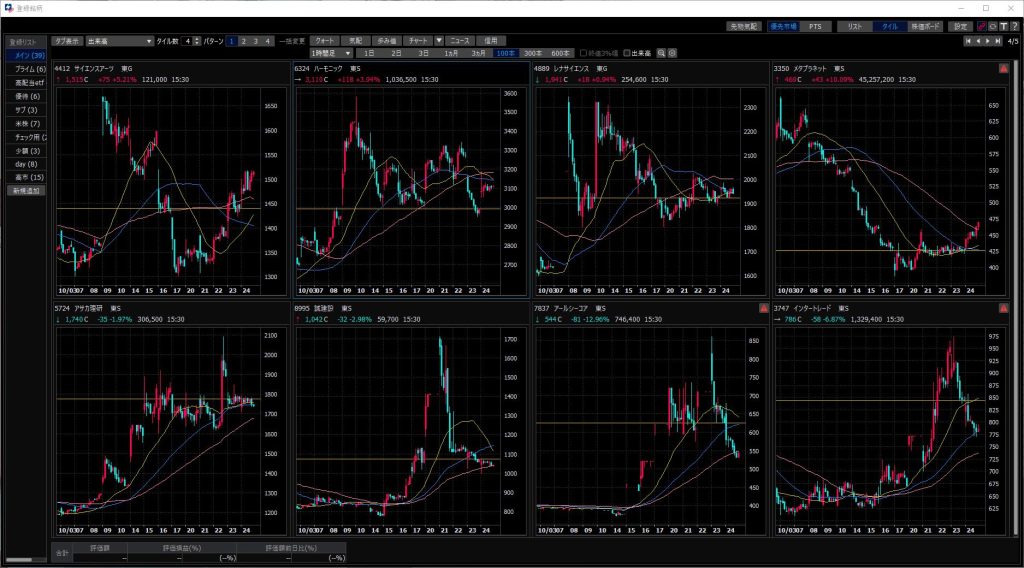The width and height of the screenshot is (1024, 568).
Task: Click the magnifier zoom icon beside 出来高 checkbox
Action: pyautogui.click(x=661, y=53)
